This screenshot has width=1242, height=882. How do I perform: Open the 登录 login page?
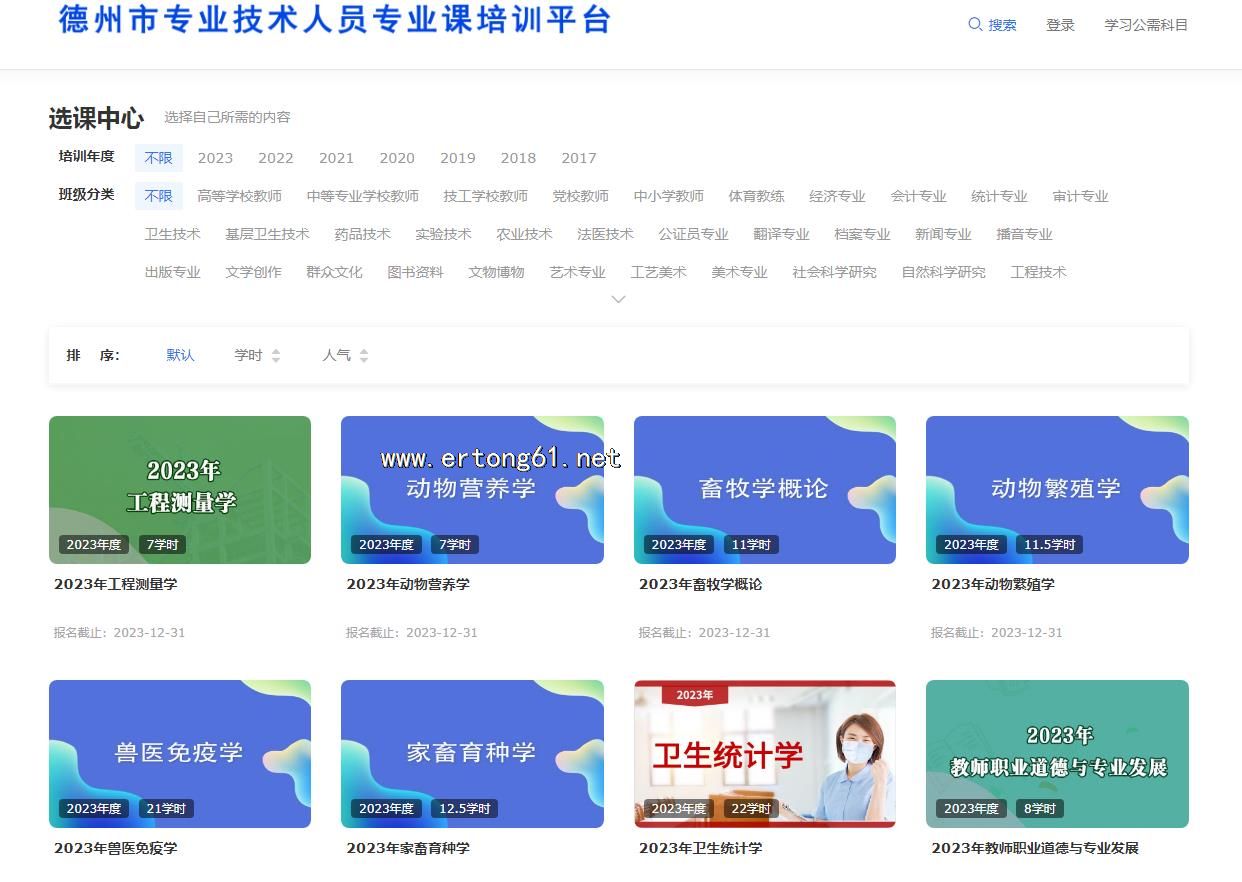(1060, 25)
